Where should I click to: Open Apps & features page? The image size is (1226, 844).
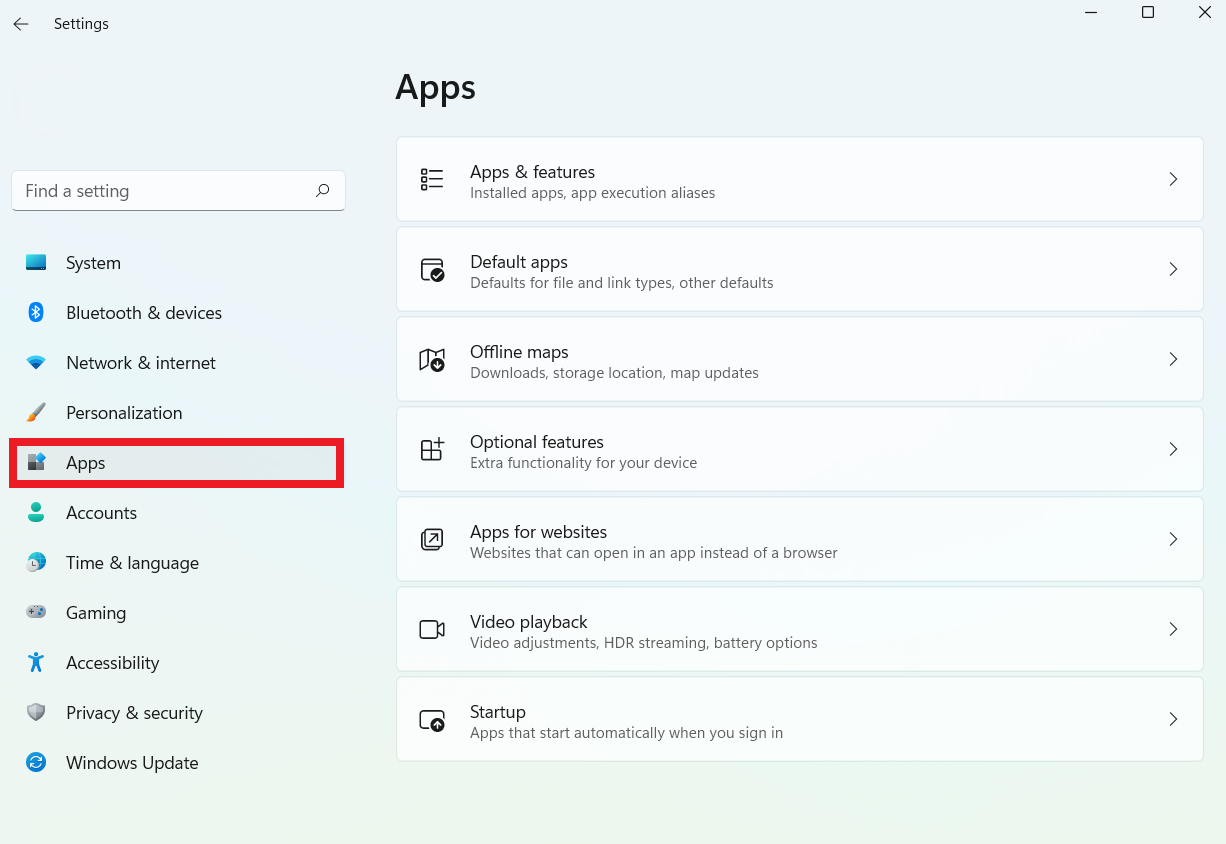point(800,179)
